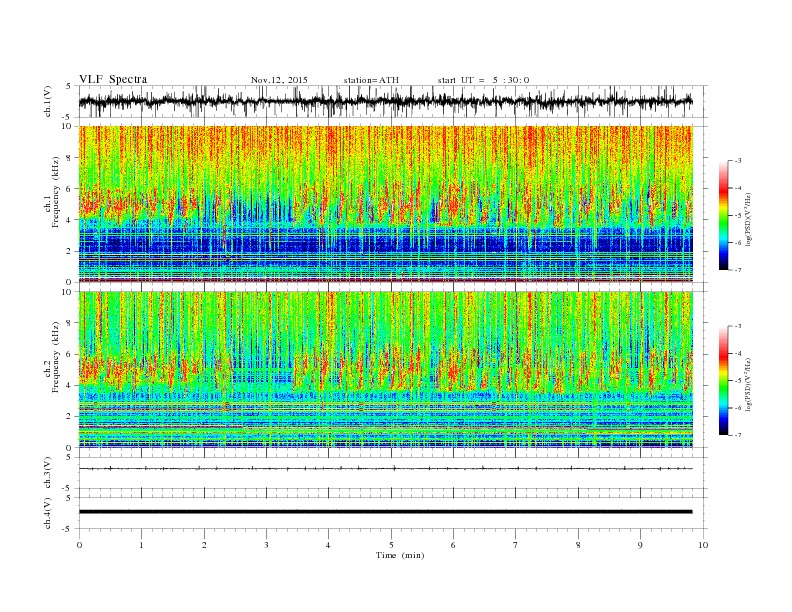Click the "ch.1(V)" axis label at top
Image resolution: width=792 pixels, height=612 pixels.
pos(48,101)
